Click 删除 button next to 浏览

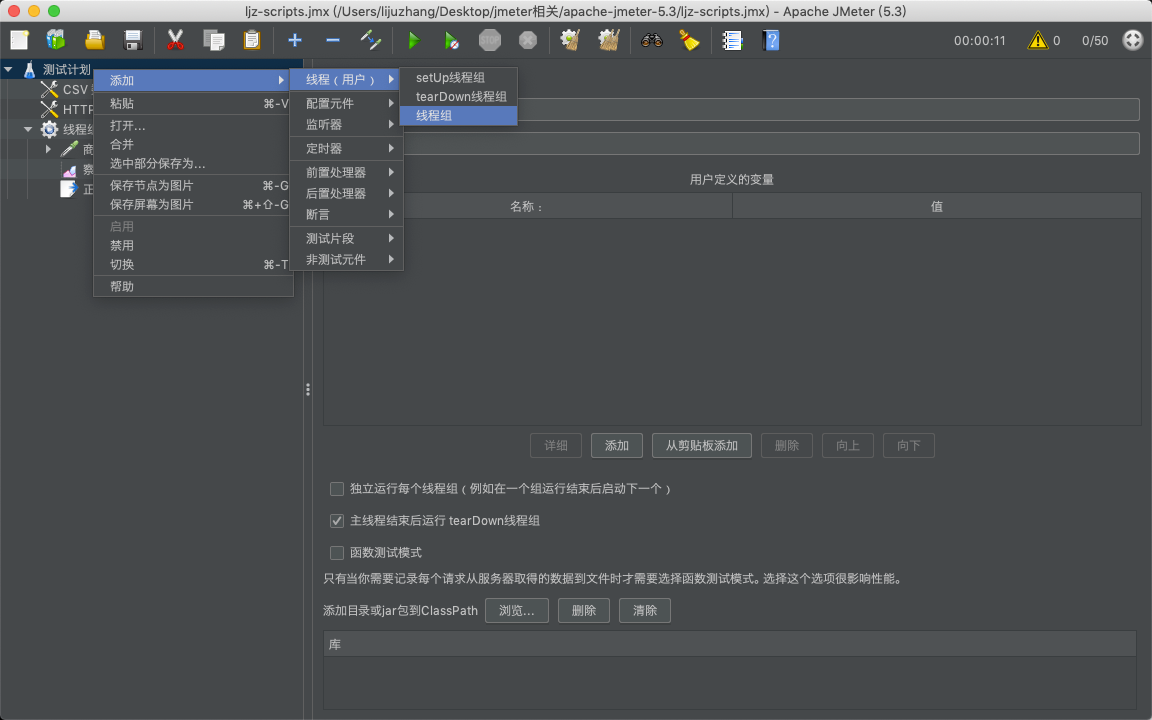[583, 611]
